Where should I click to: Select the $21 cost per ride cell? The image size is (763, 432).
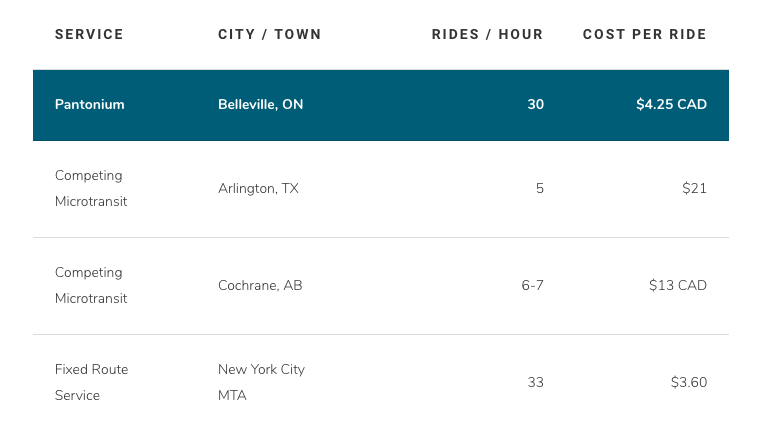point(694,188)
